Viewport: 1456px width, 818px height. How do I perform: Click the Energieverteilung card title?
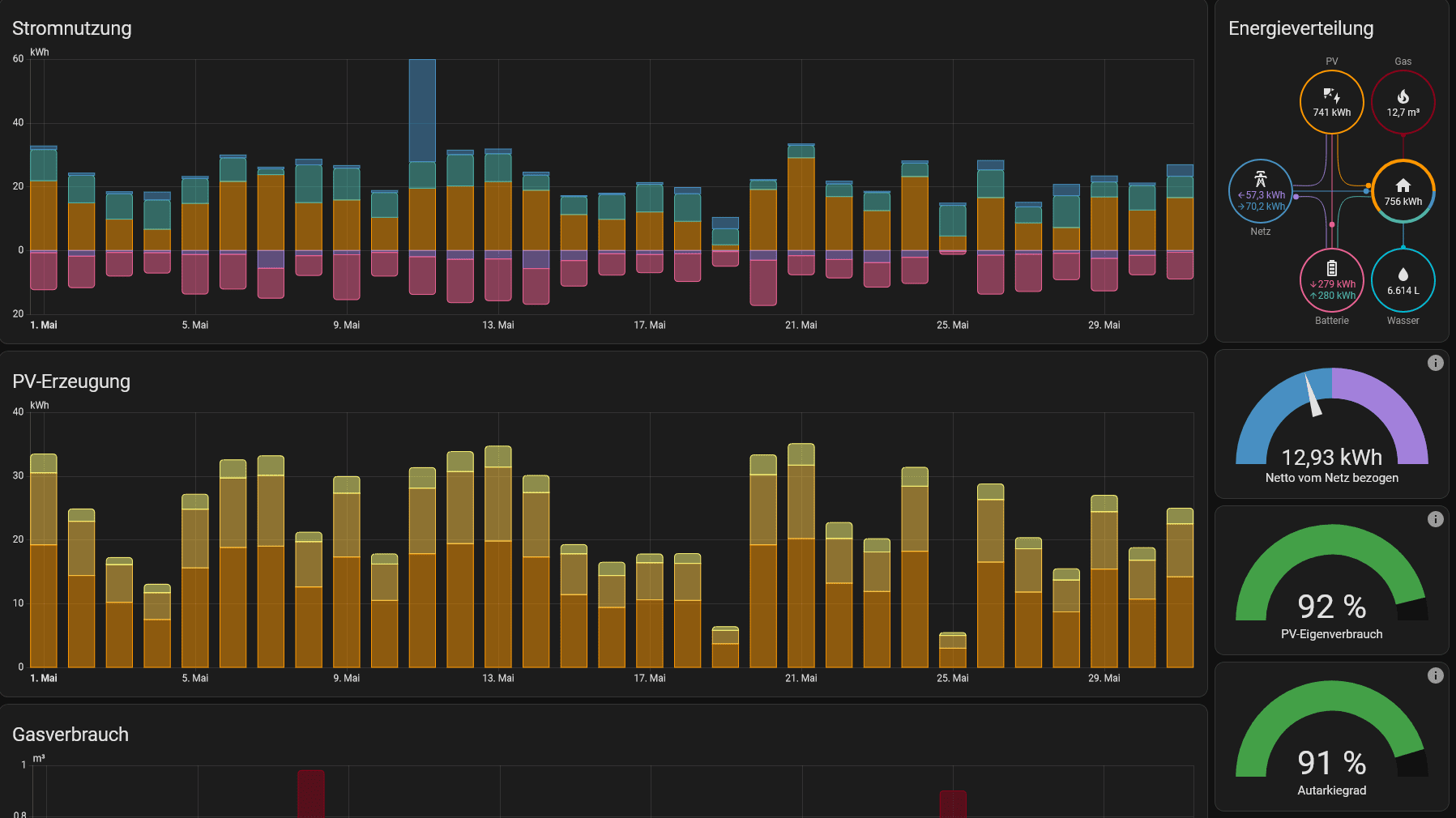point(1301,28)
